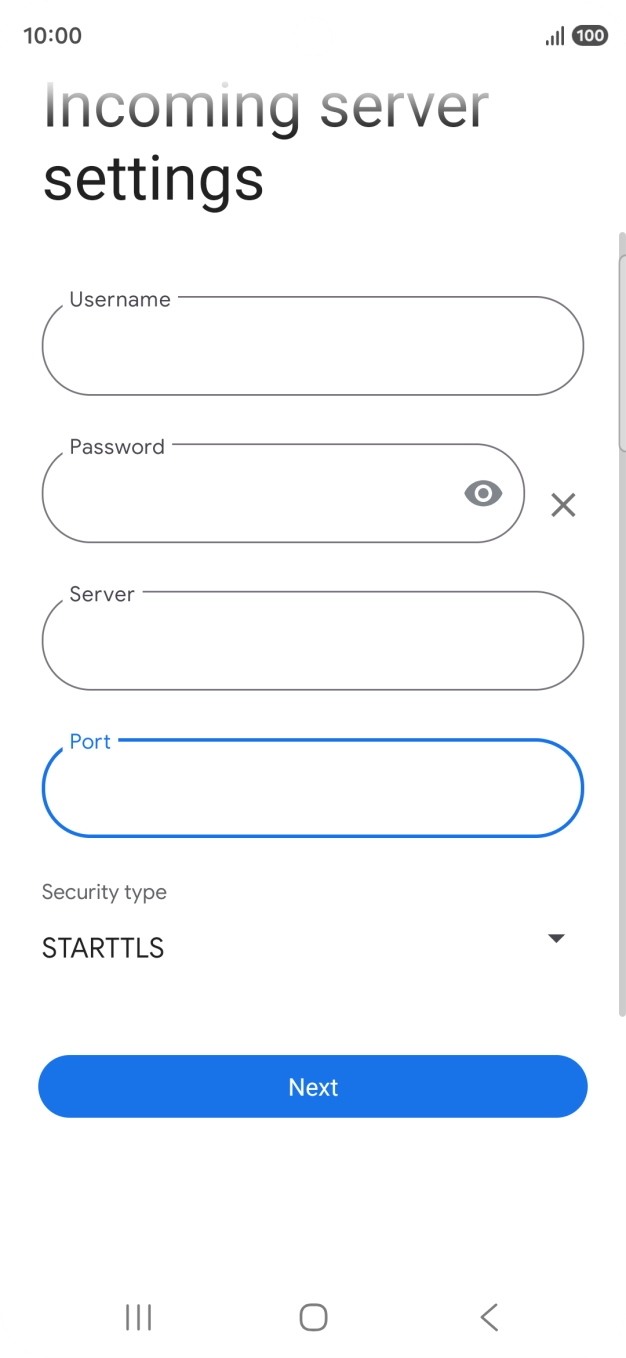The width and height of the screenshot is (626, 1358).
Task: Select the STARTTLS option
Action: [x=102, y=947]
